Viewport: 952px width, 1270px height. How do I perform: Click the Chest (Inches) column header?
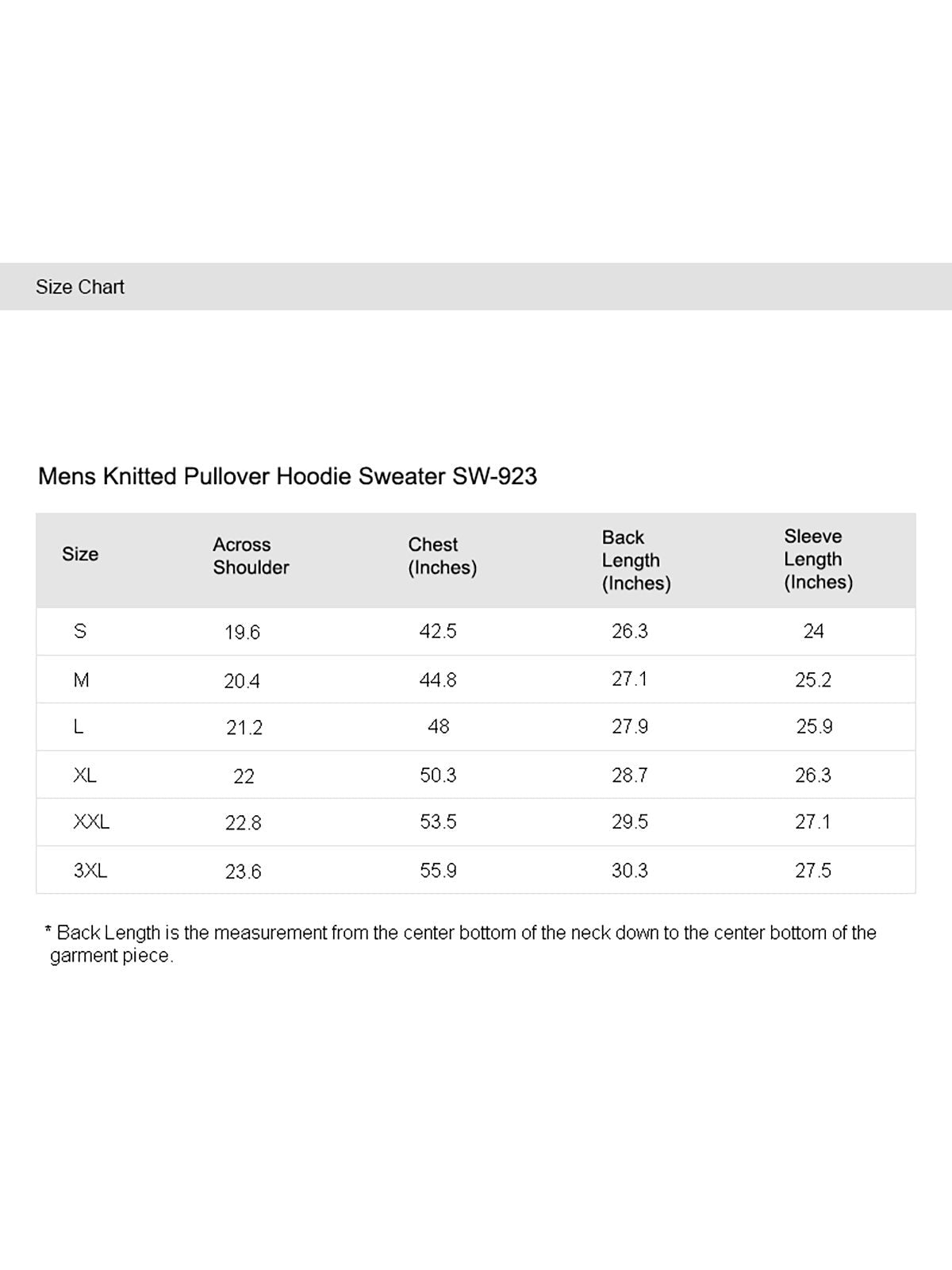click(x=442, y=556)
